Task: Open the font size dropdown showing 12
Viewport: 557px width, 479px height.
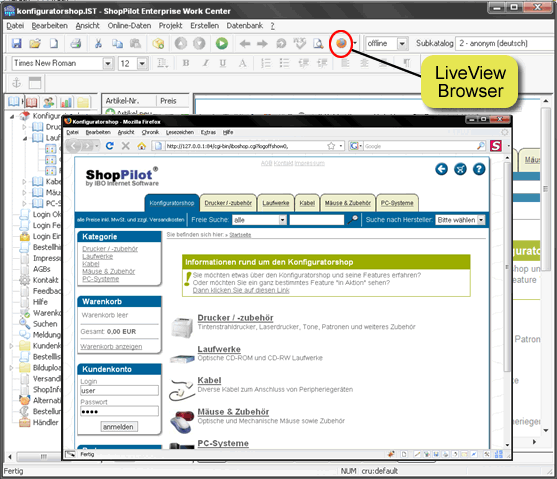Action: click(142, 64)
